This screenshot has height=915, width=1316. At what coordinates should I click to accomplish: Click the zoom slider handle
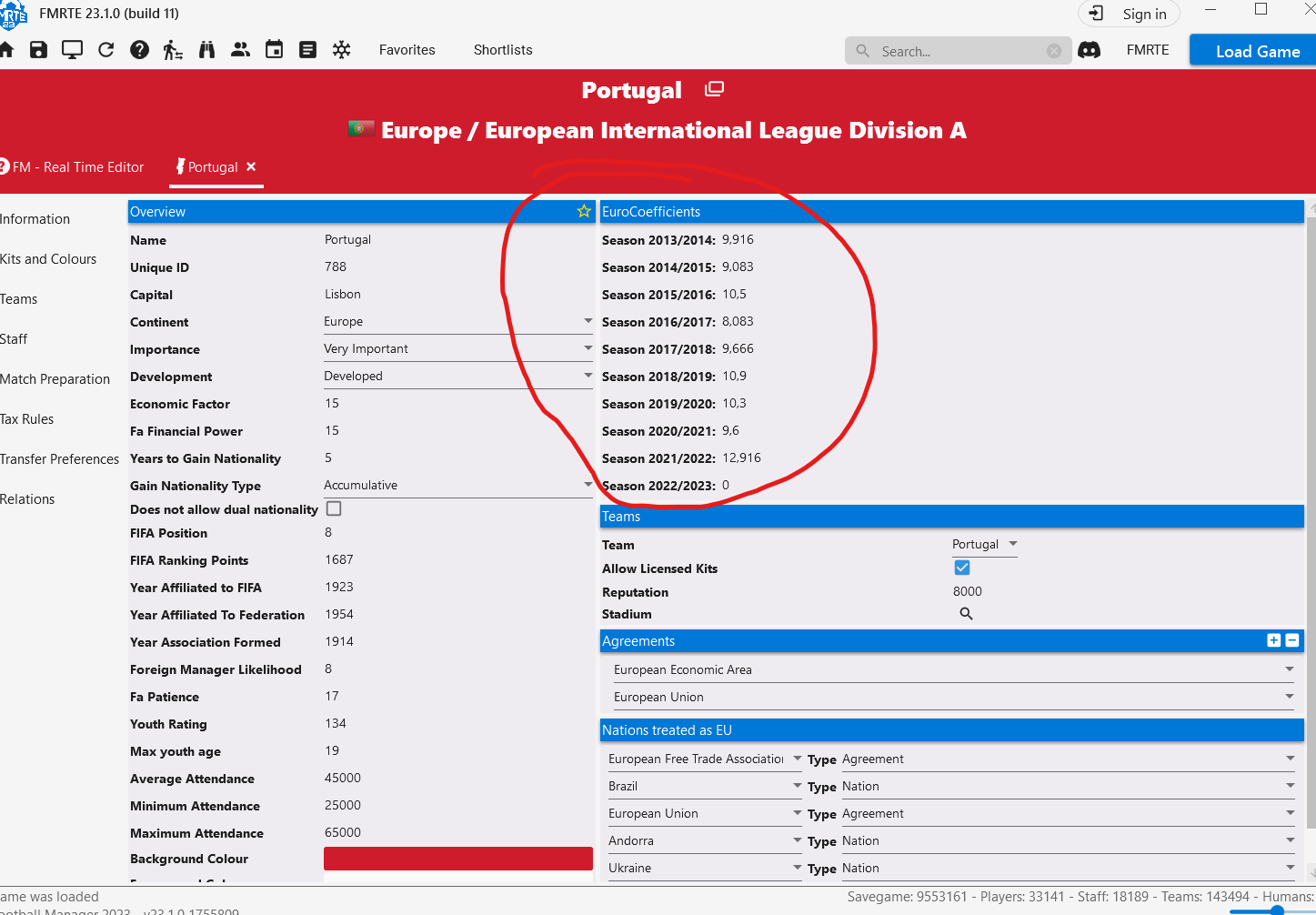1277,910
